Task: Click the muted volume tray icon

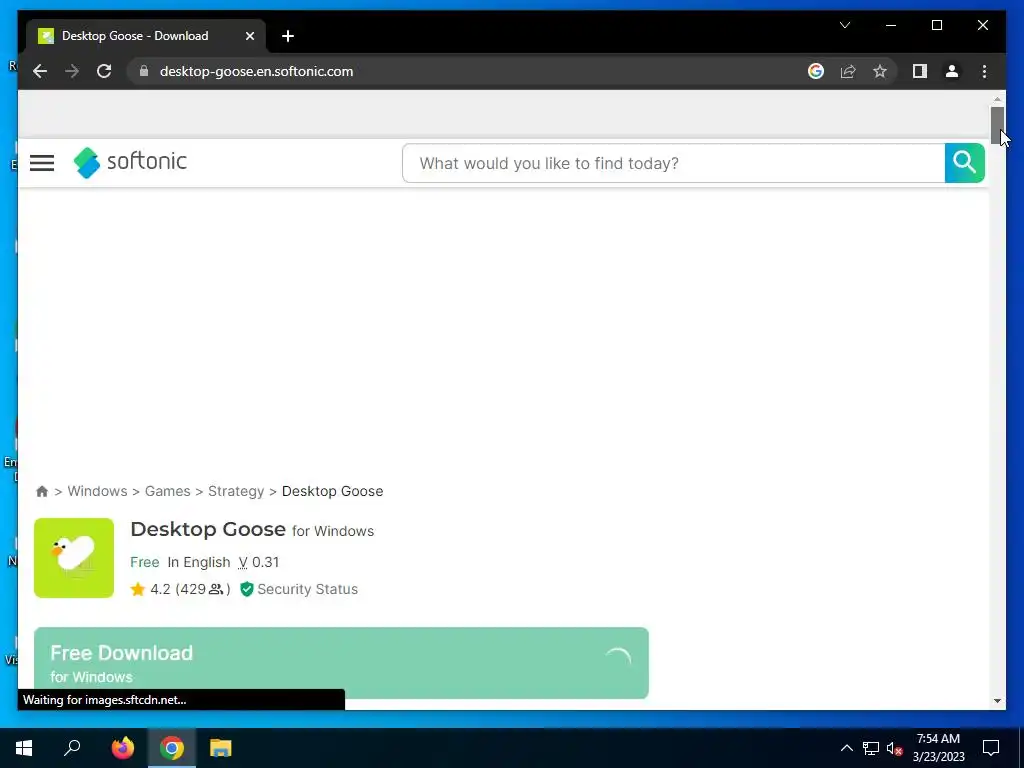Action: click(x=895, y=748)
